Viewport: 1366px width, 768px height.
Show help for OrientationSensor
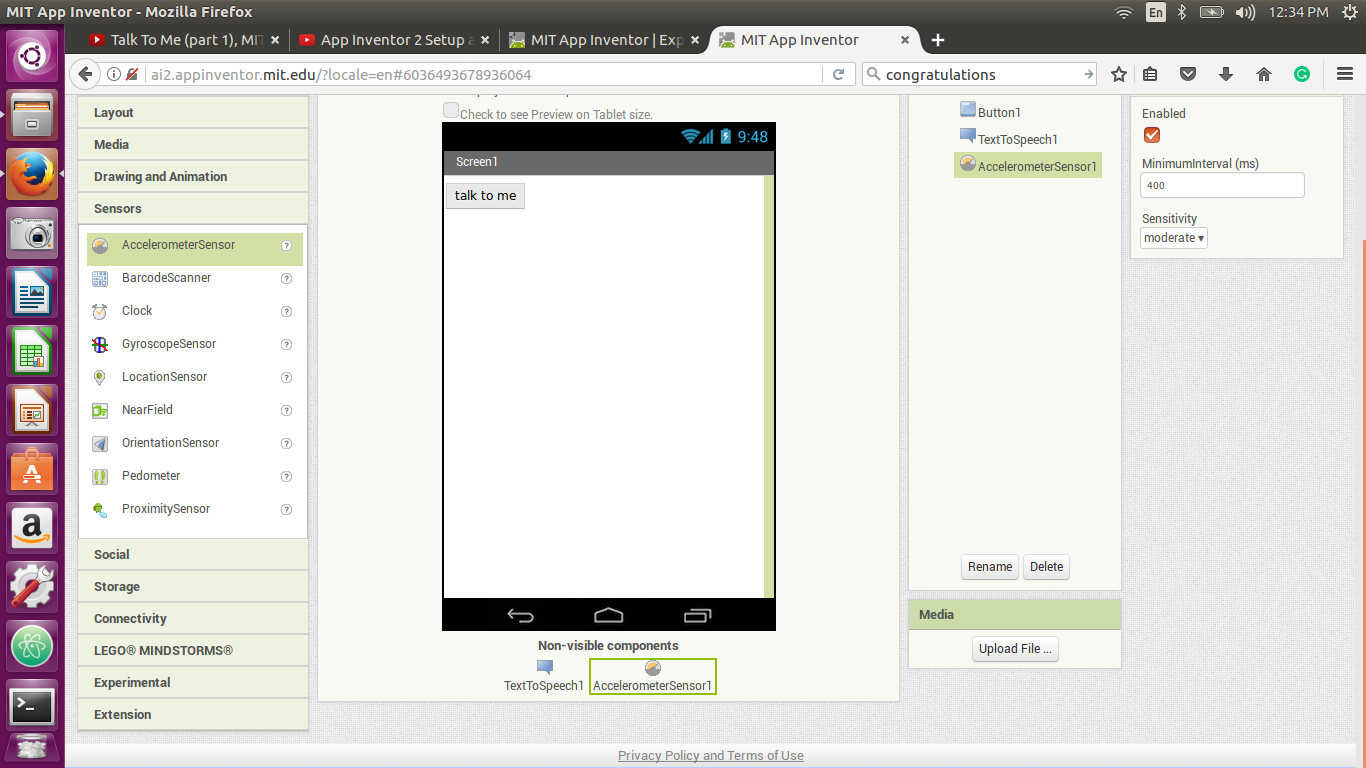tap(286, 443)
